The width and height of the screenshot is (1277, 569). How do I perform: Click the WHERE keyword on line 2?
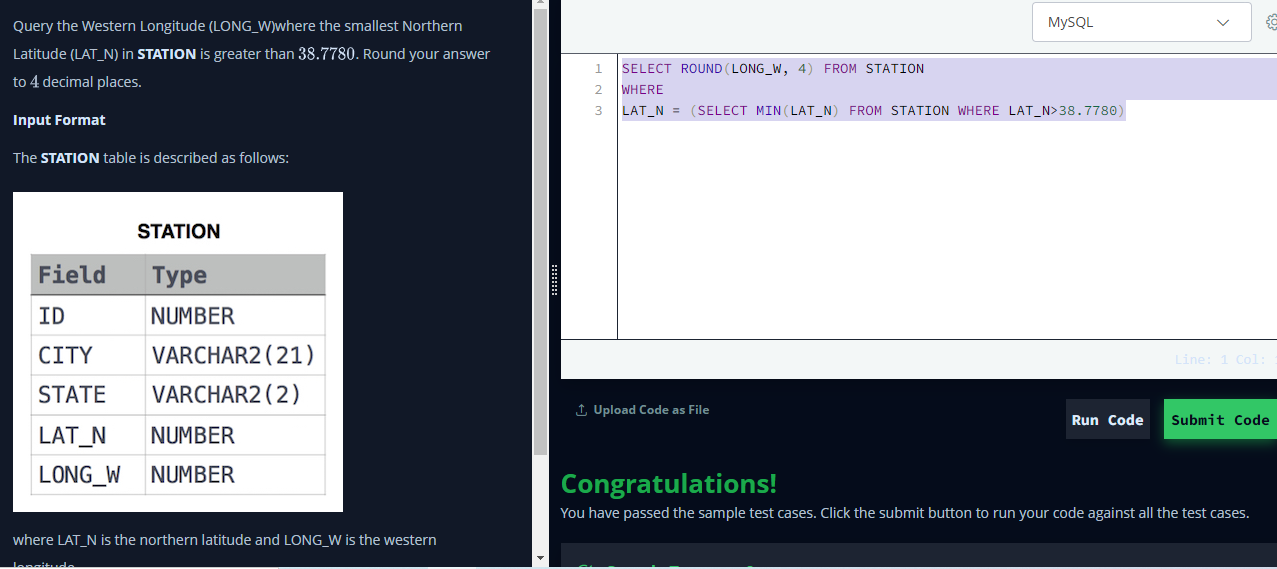pyautogui.click(x=642, y=90)
